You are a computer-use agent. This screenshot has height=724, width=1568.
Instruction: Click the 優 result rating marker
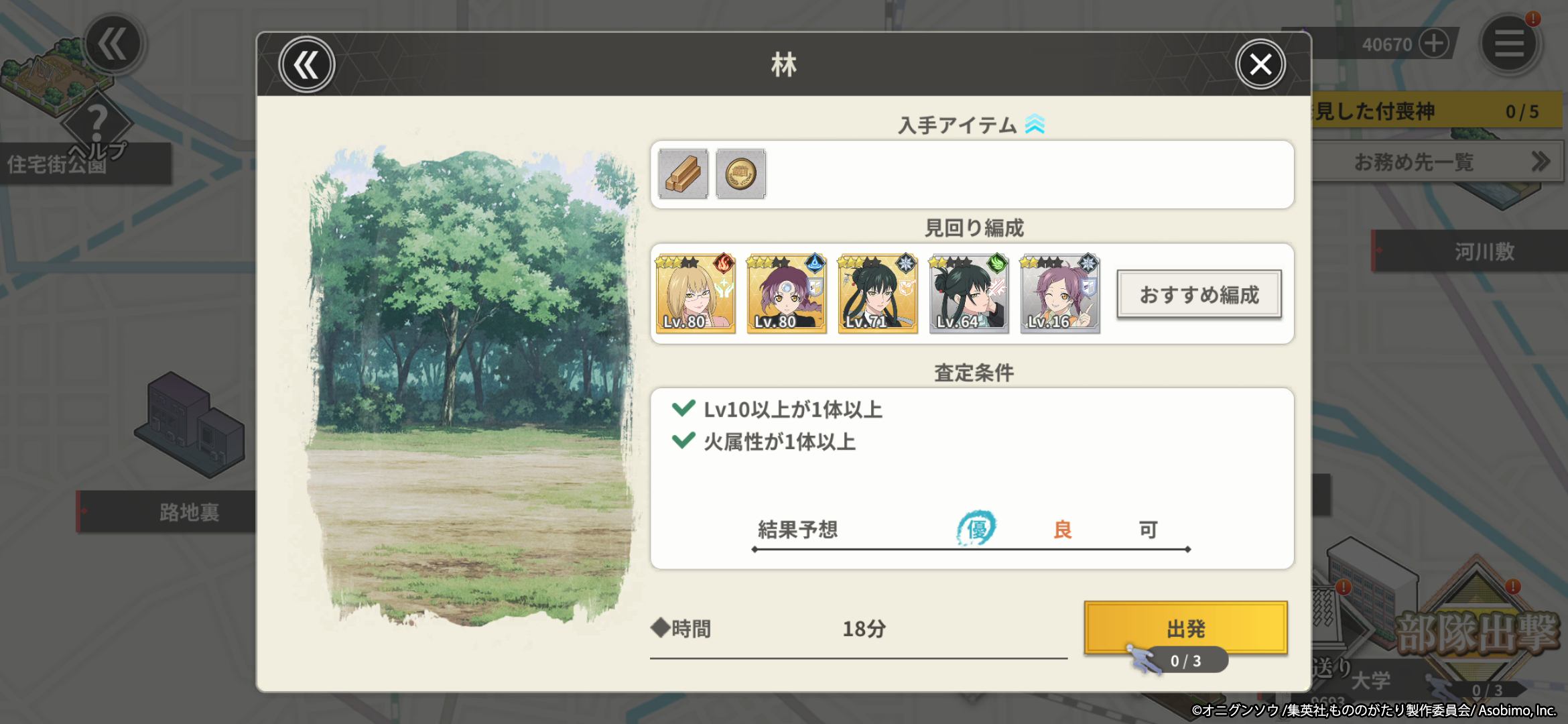976,528
